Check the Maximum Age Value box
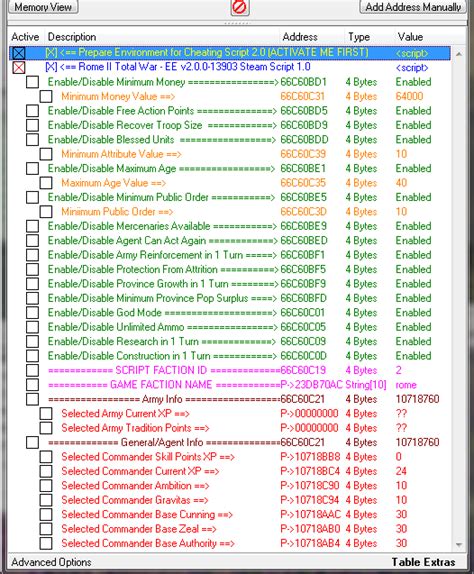The image size is (474, 574). 46,183
